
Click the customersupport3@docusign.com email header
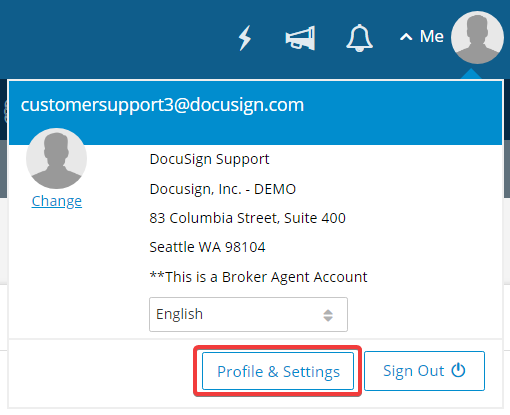(162, 105)
